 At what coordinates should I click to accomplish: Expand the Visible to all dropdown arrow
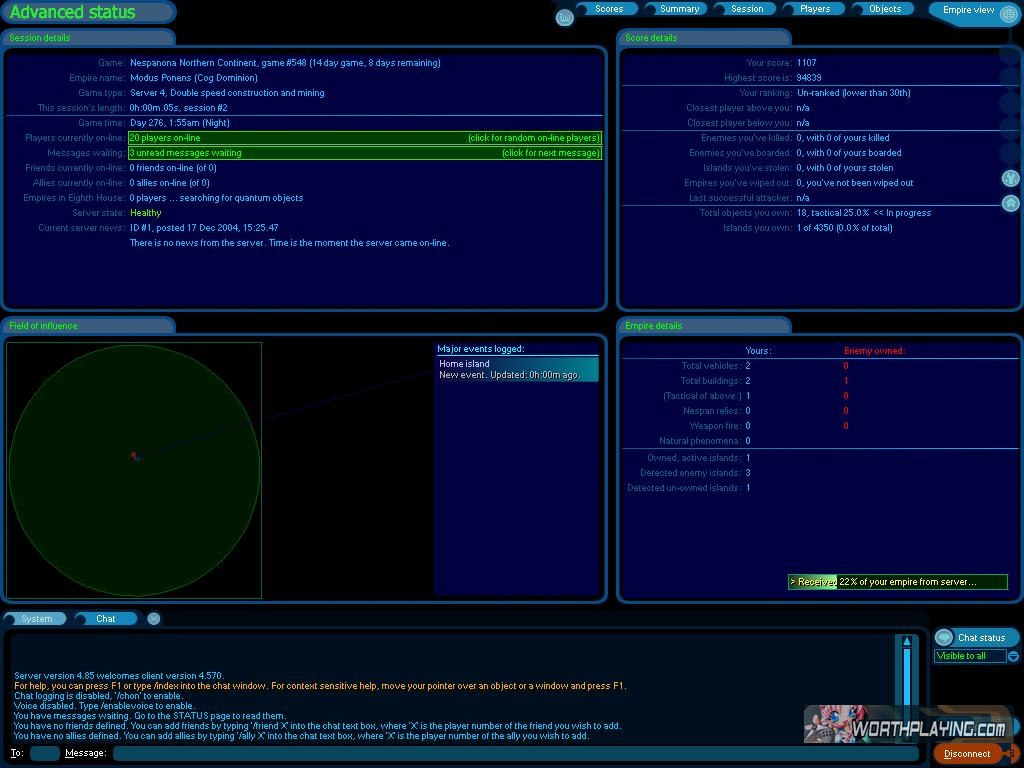1013,656
